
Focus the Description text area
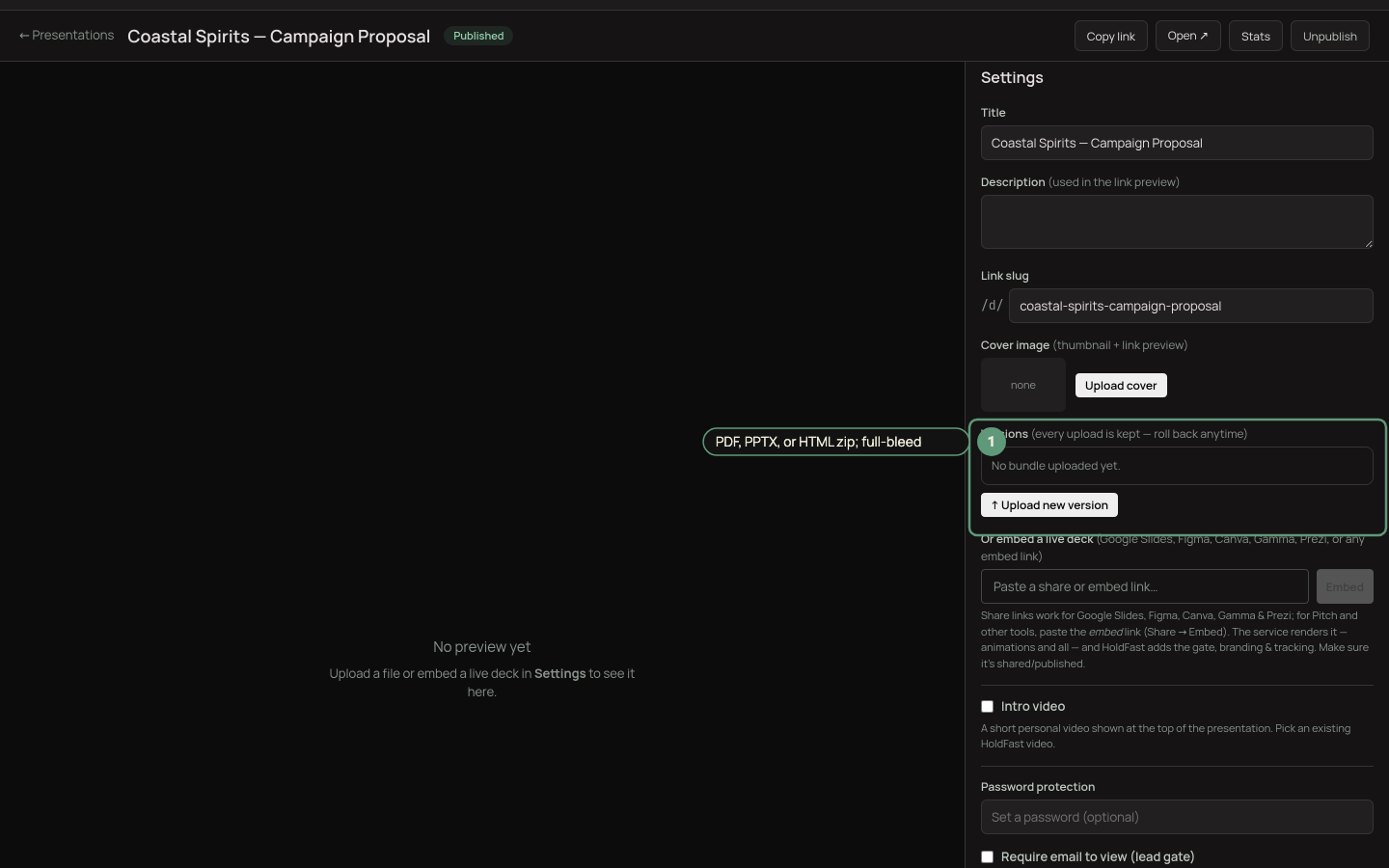point(1177,222)
